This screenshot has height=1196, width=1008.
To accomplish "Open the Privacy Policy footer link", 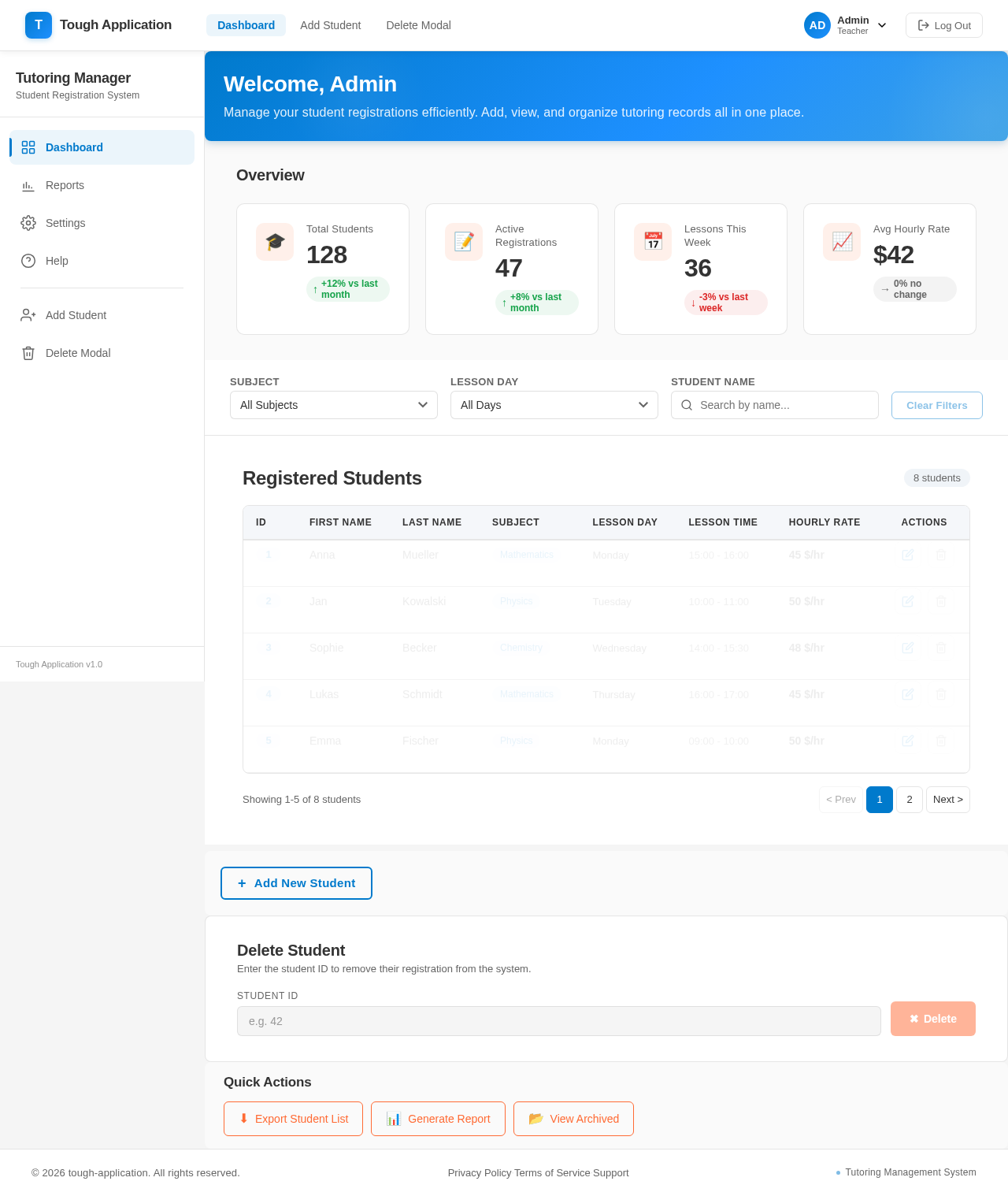I will pos(480,1173).
